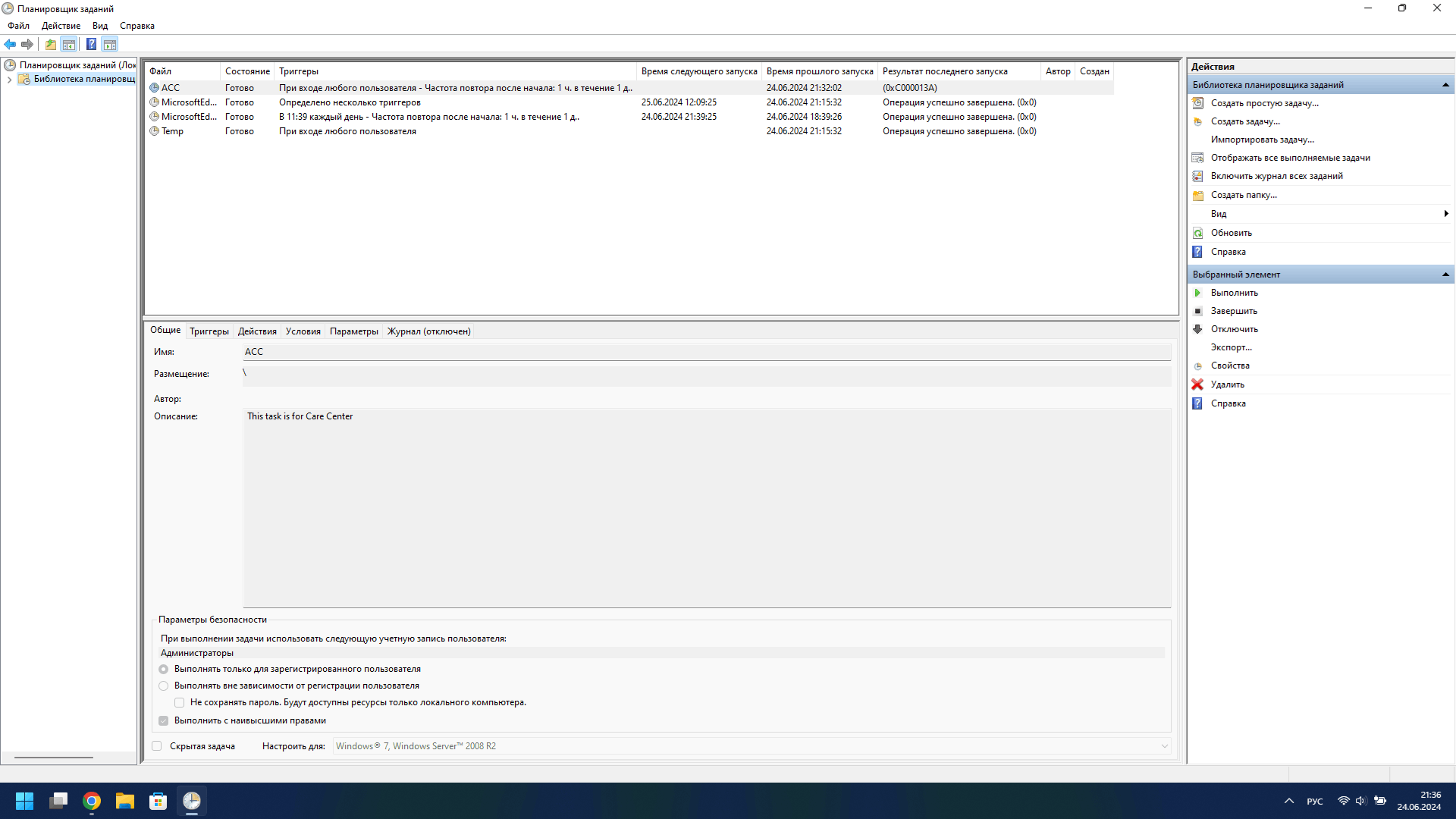Image resolution: width=1456 pixels, height=819 pixels.
Task: Click the red Delete (Удалить) icon
Action: pos(1197,384)
